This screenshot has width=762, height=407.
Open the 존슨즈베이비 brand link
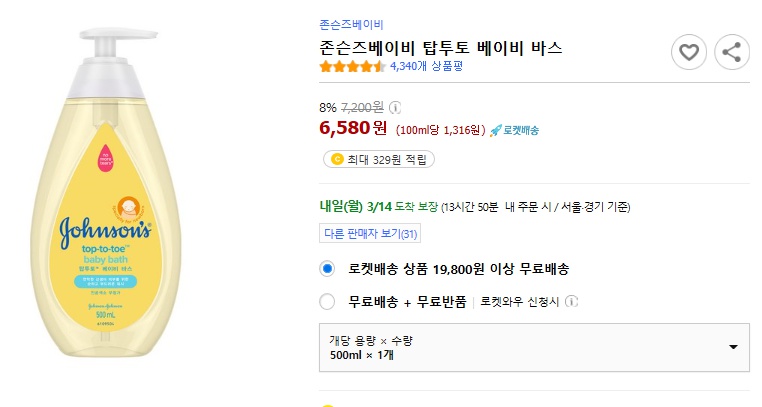click(x=351, y=24)
